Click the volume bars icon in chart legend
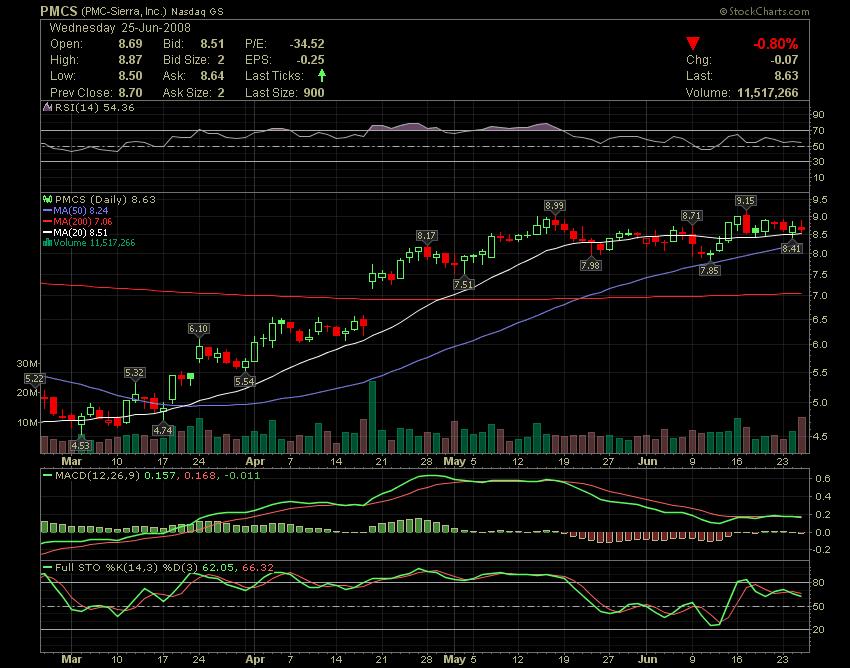The image size is (850, 668). tap(47, 243)
